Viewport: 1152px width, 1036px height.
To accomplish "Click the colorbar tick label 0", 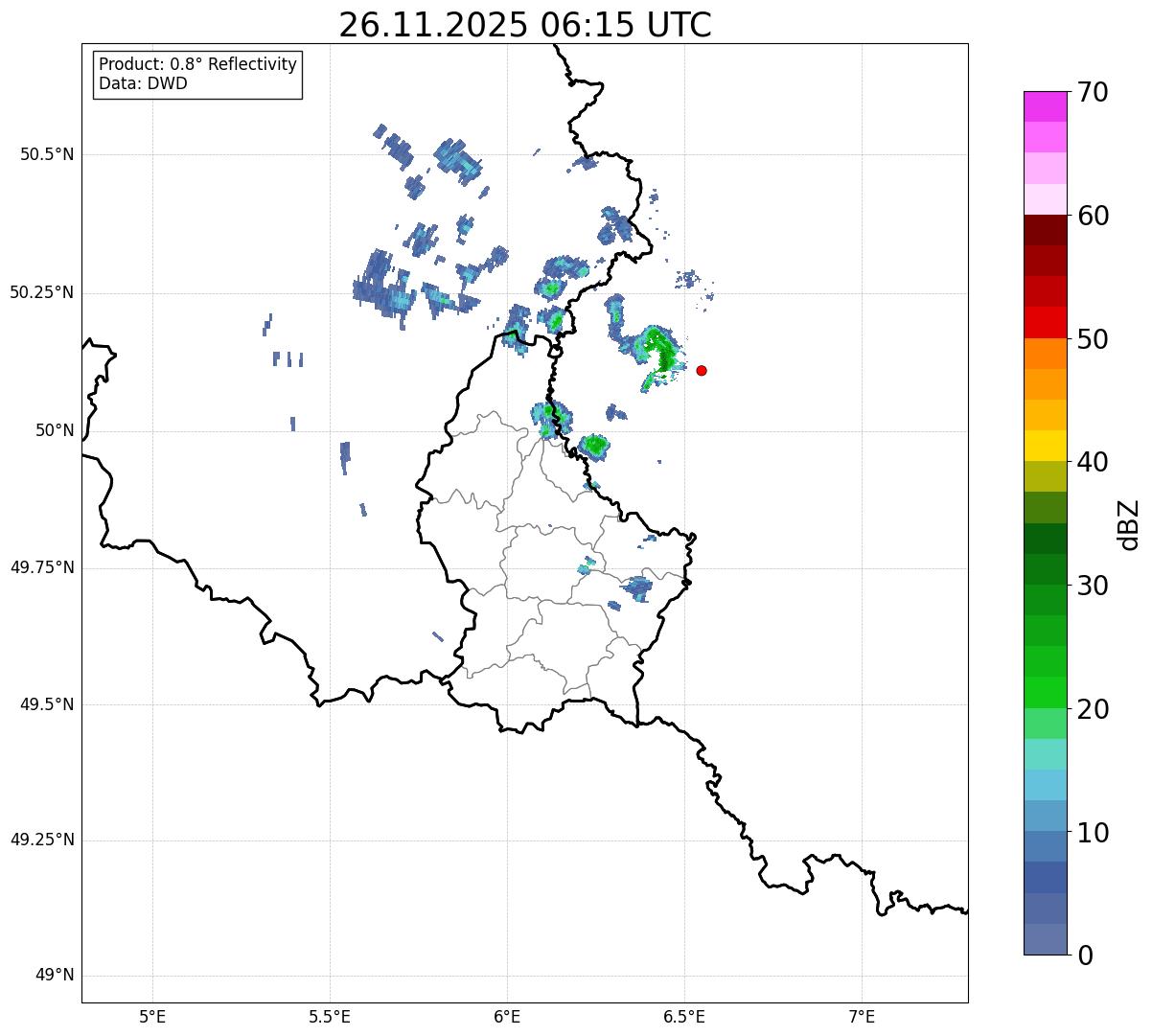I will click(1083, 955).
